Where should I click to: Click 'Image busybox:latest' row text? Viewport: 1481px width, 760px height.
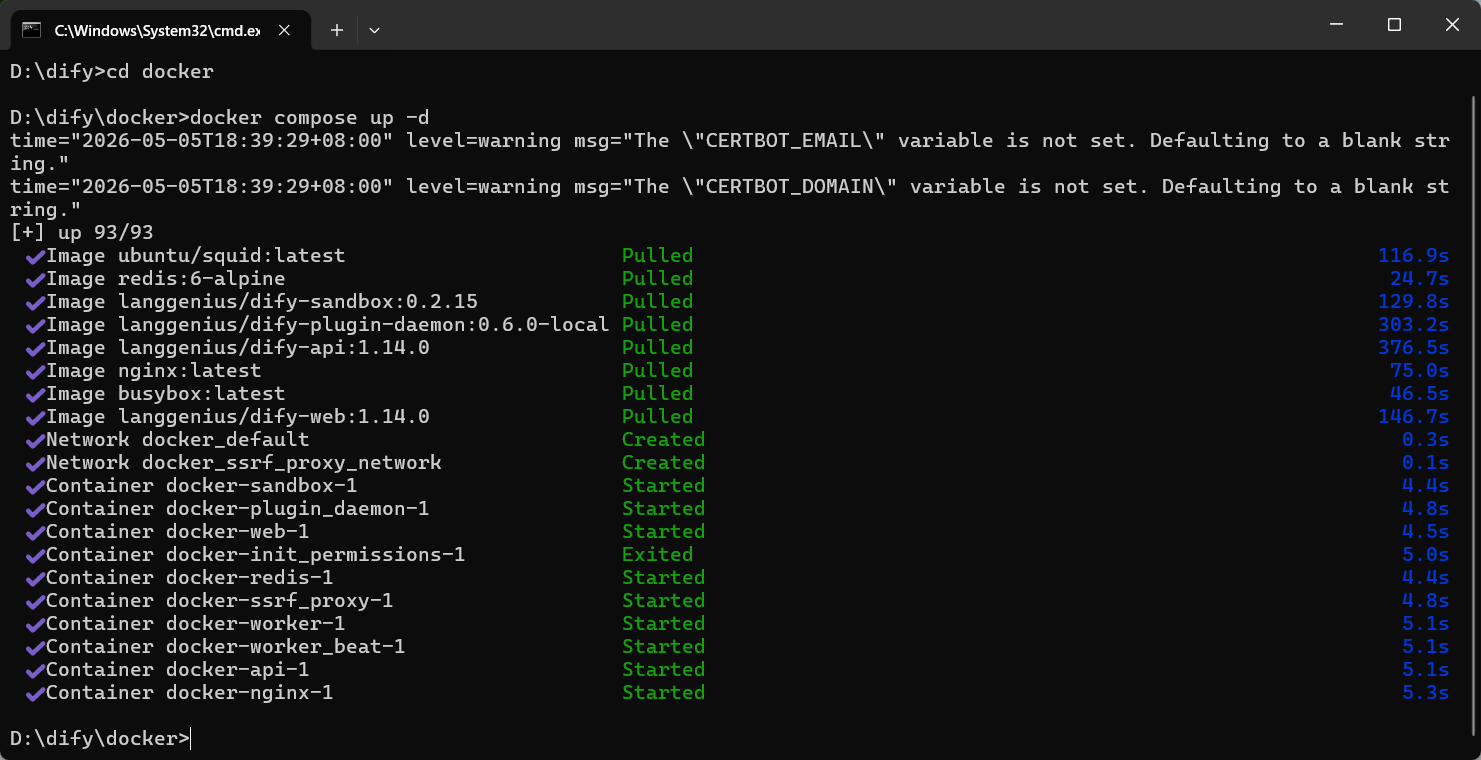click(x=166, y=394)
